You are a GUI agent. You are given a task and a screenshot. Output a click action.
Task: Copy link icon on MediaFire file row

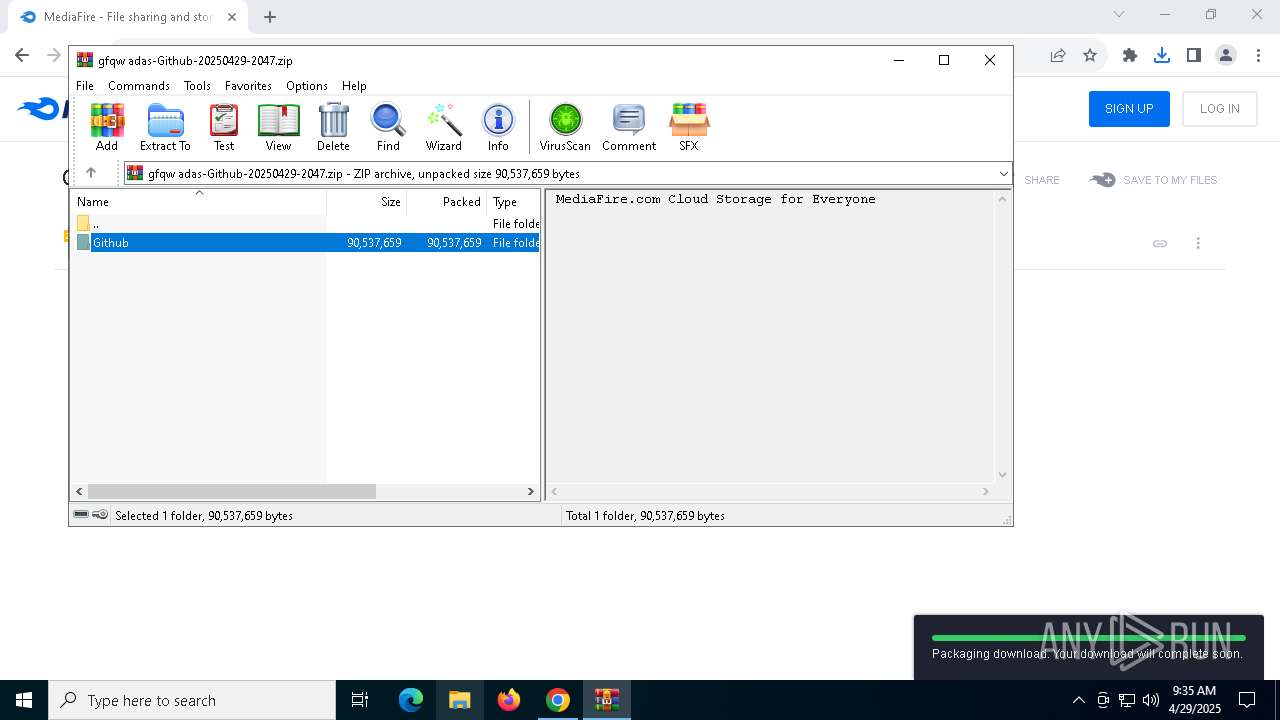[x=1160, y=243]
